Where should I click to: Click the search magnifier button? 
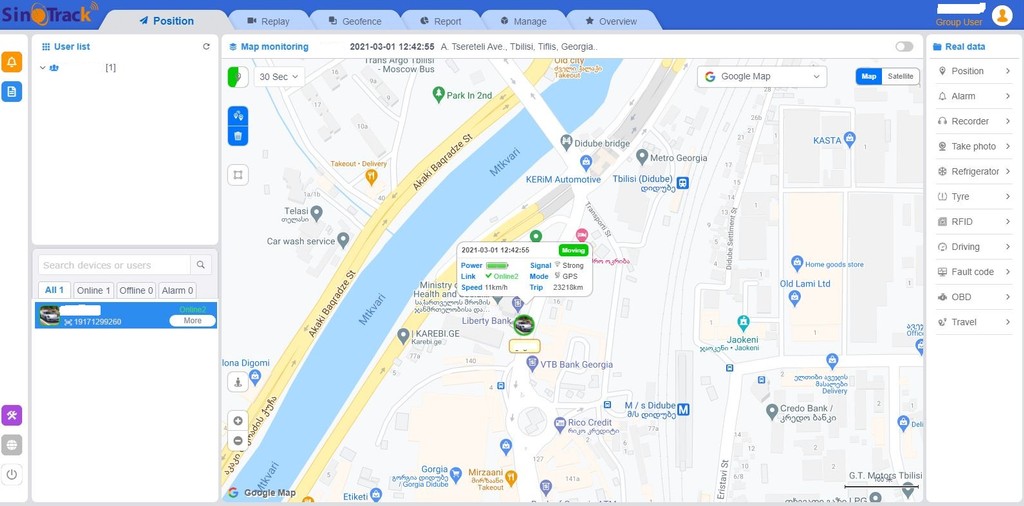click(x=200, y=265)
